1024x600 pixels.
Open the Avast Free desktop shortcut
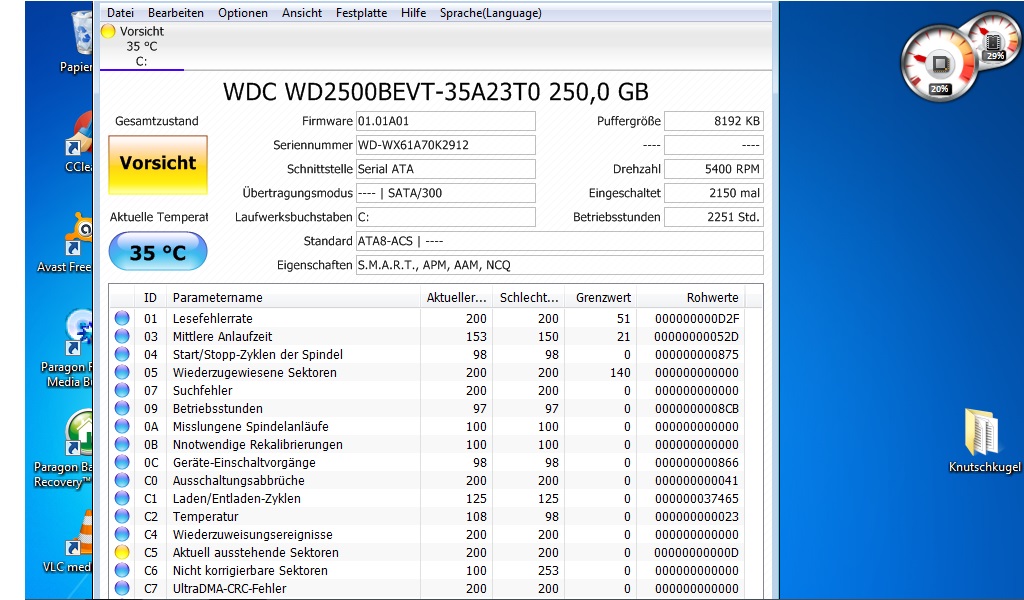[66, 242]
